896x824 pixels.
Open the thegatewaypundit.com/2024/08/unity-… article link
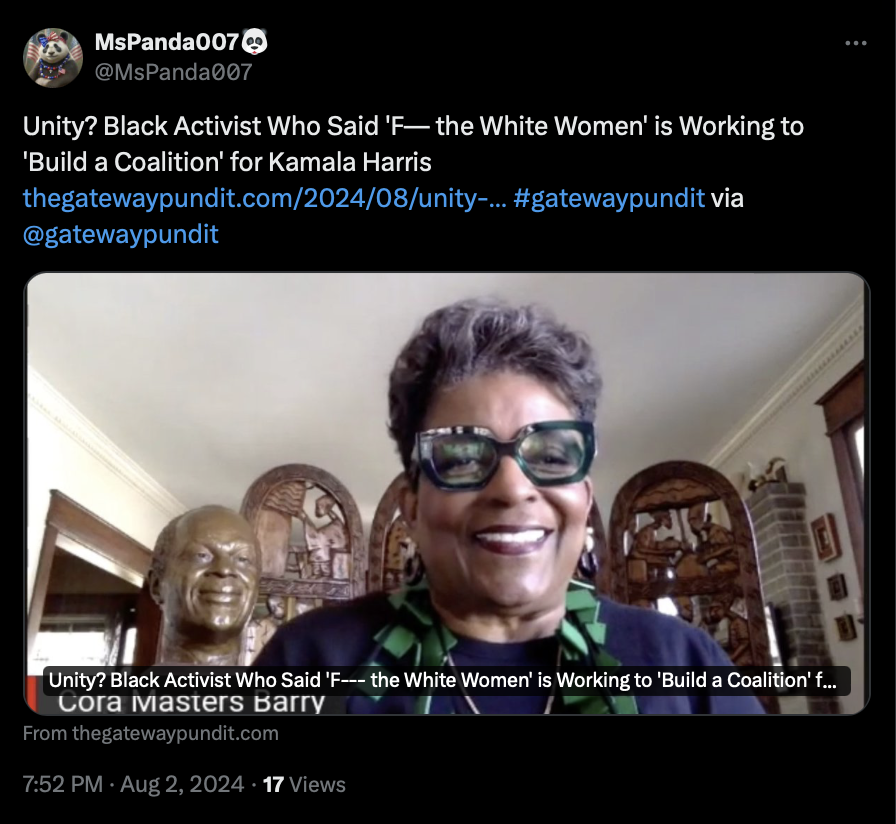[x=265, y=198]
